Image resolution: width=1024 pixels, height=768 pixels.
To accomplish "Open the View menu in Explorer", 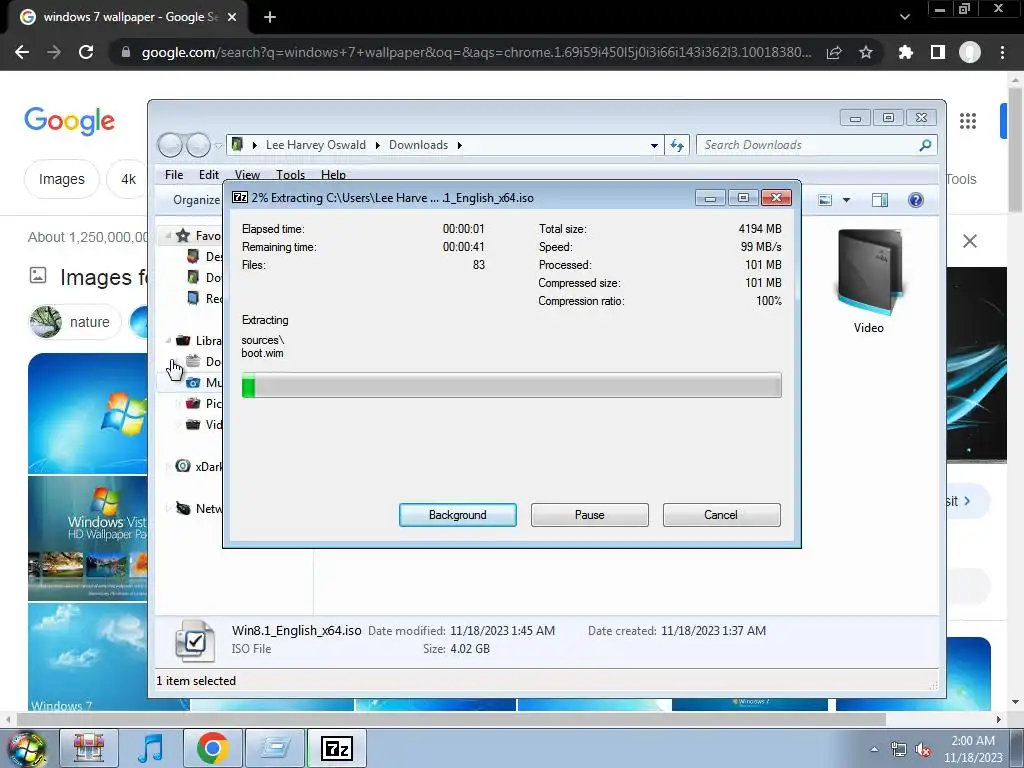I will pos(248,174).
